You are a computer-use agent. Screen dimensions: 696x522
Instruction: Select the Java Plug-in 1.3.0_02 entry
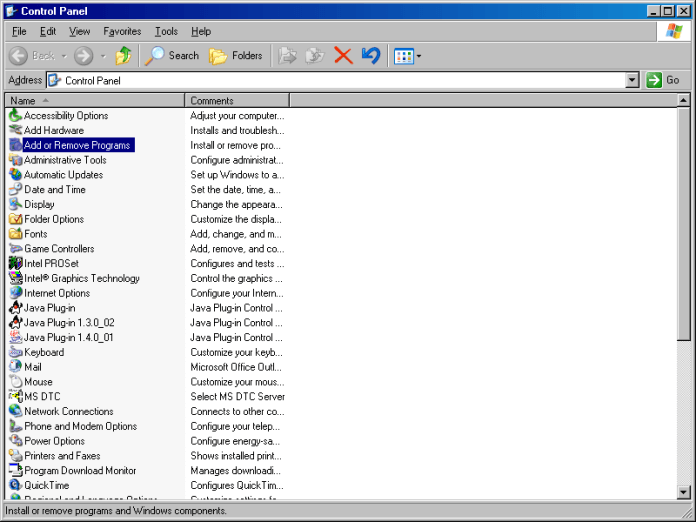coord(62,323)
